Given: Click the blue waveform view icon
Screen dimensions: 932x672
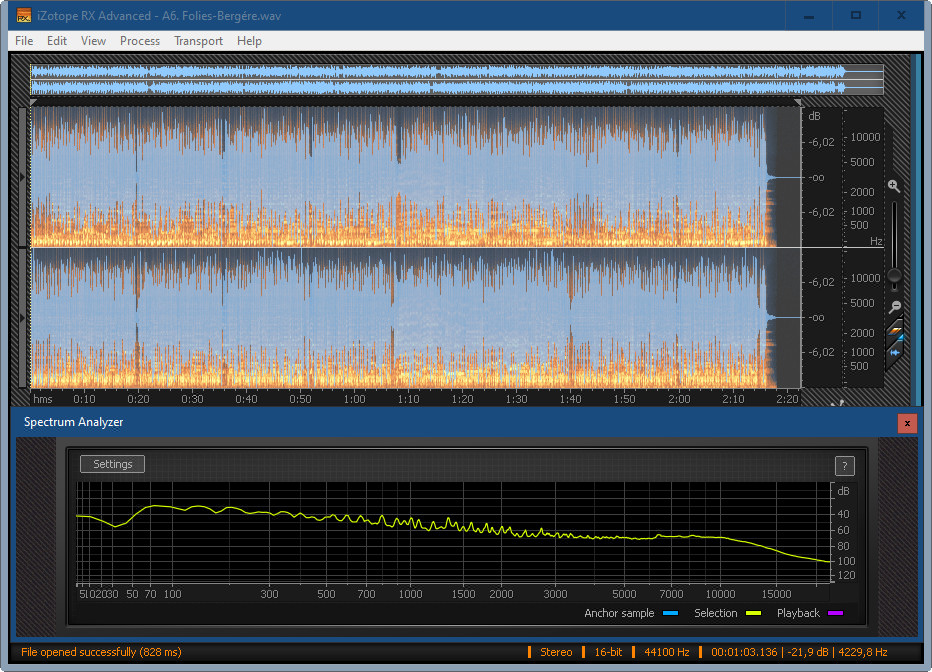Looking at the screenshot, I should 895,351.
